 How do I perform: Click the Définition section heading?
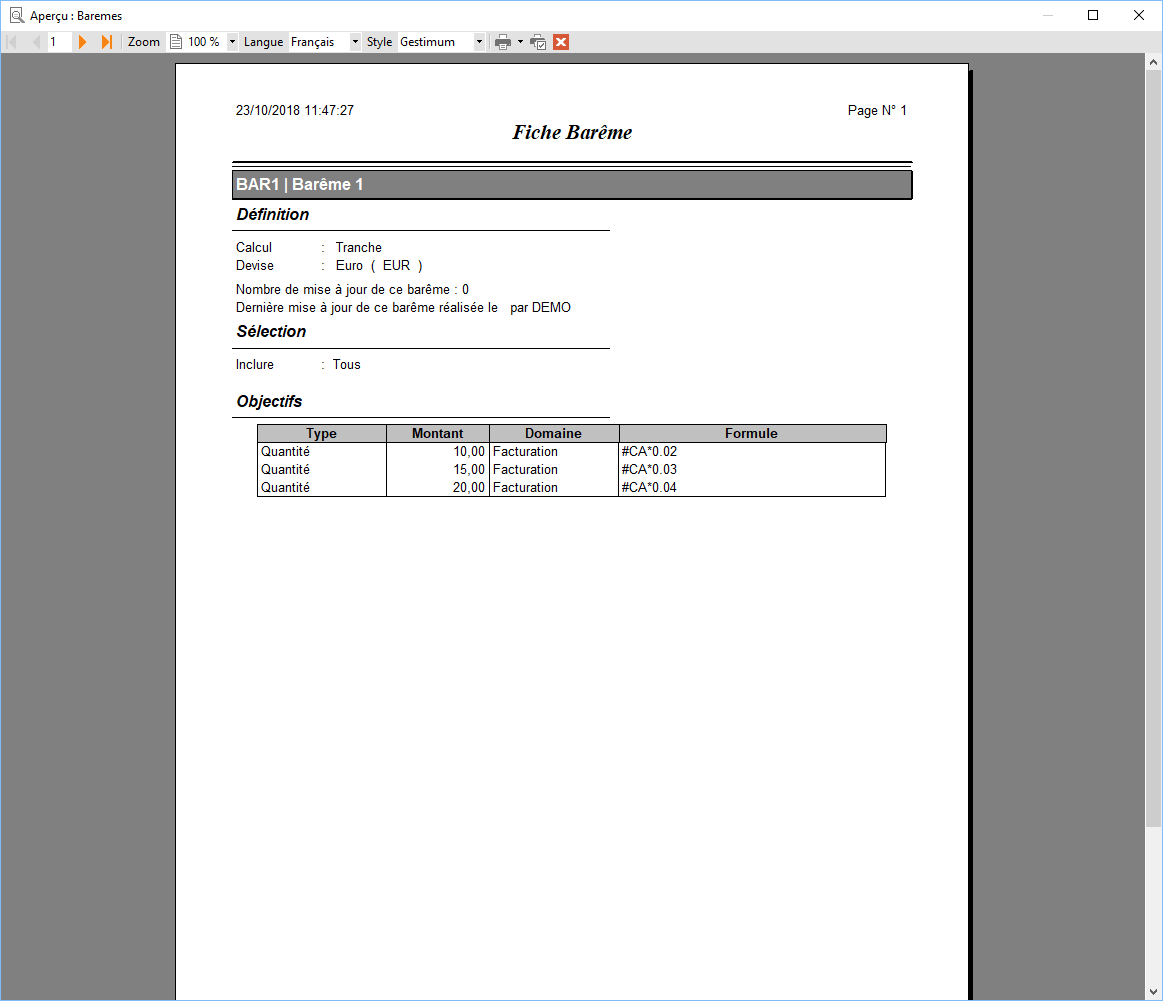[272, 214]
